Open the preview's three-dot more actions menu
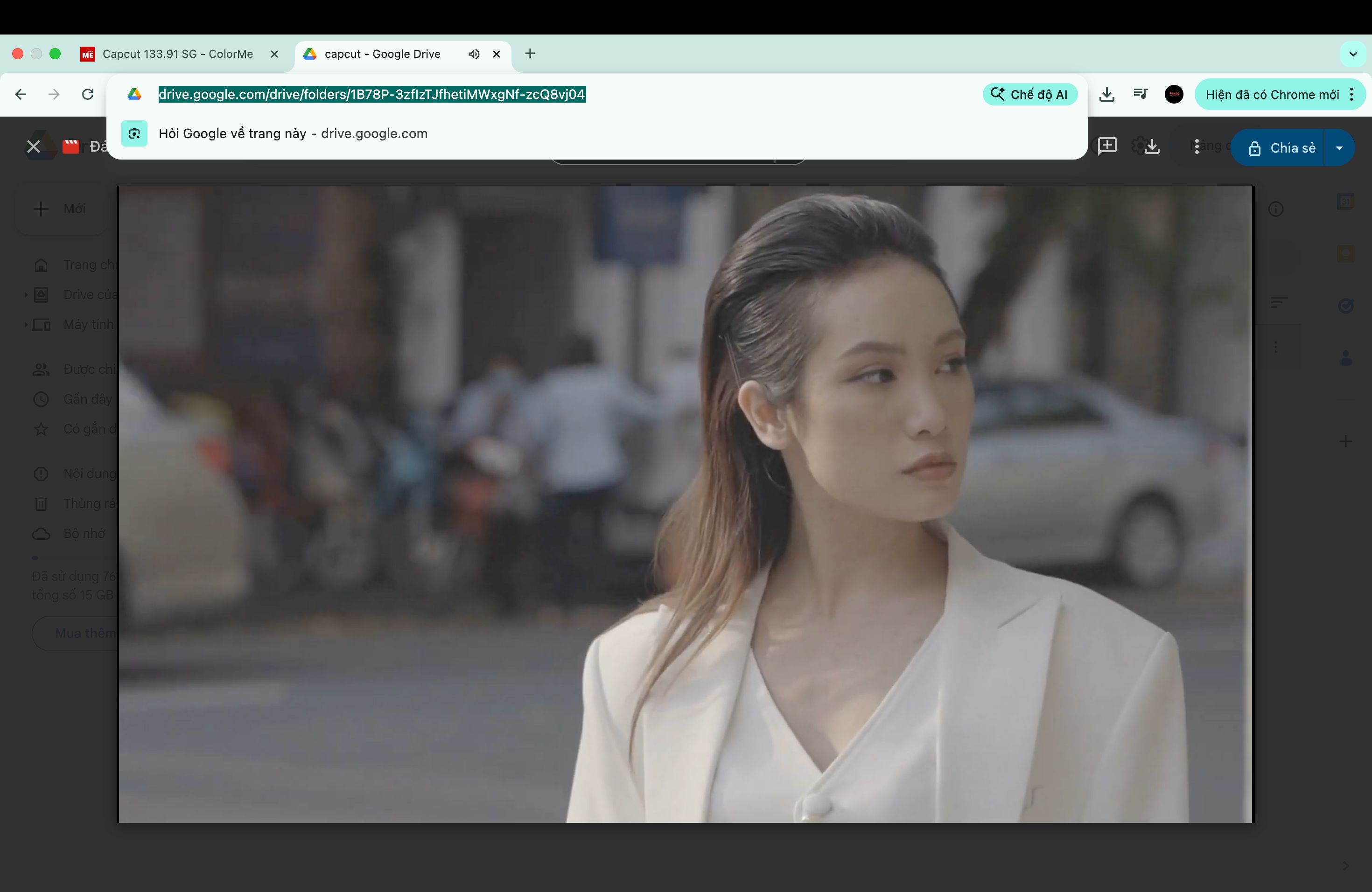1372x892 pixels. coord(1197,146)
